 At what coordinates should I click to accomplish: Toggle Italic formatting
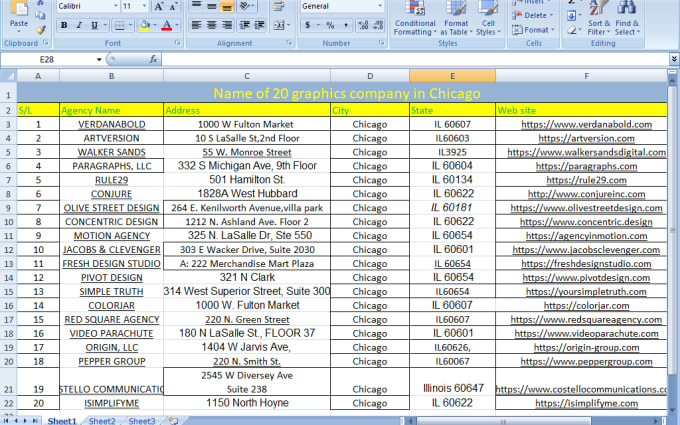pyautogui.click(x=79, y=26)
